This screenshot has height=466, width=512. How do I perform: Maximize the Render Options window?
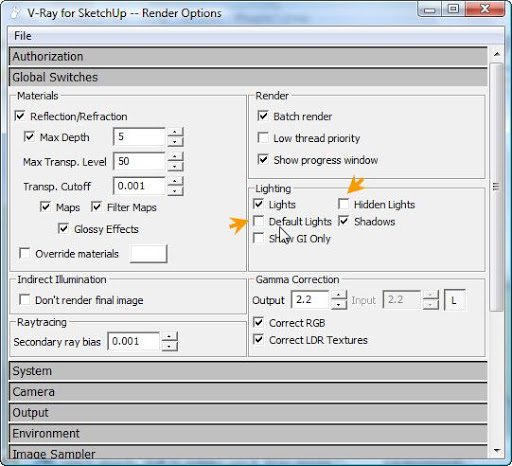pyautogui.click(x=453, y=9)
